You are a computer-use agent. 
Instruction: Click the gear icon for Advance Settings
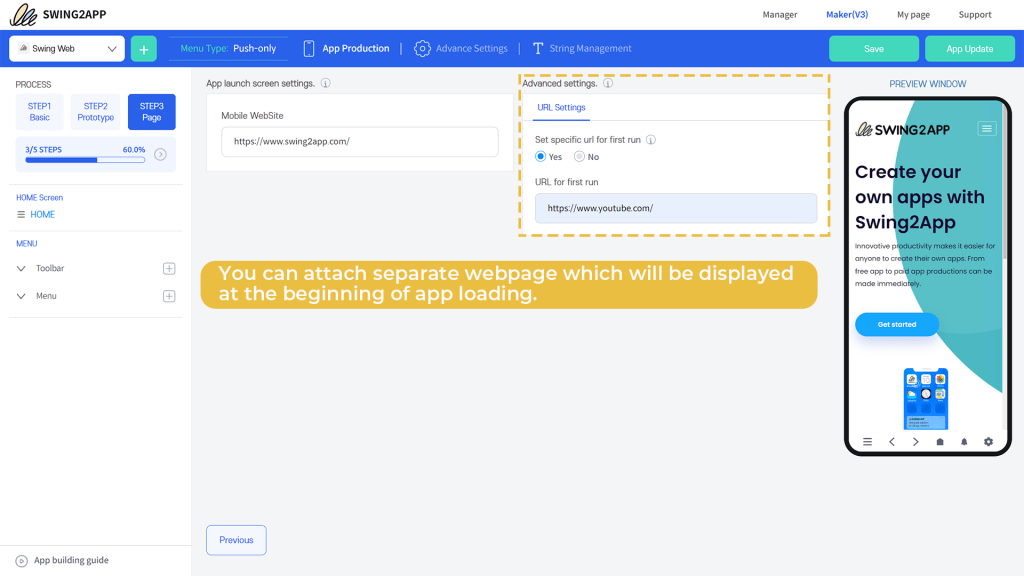coord(423,48)
